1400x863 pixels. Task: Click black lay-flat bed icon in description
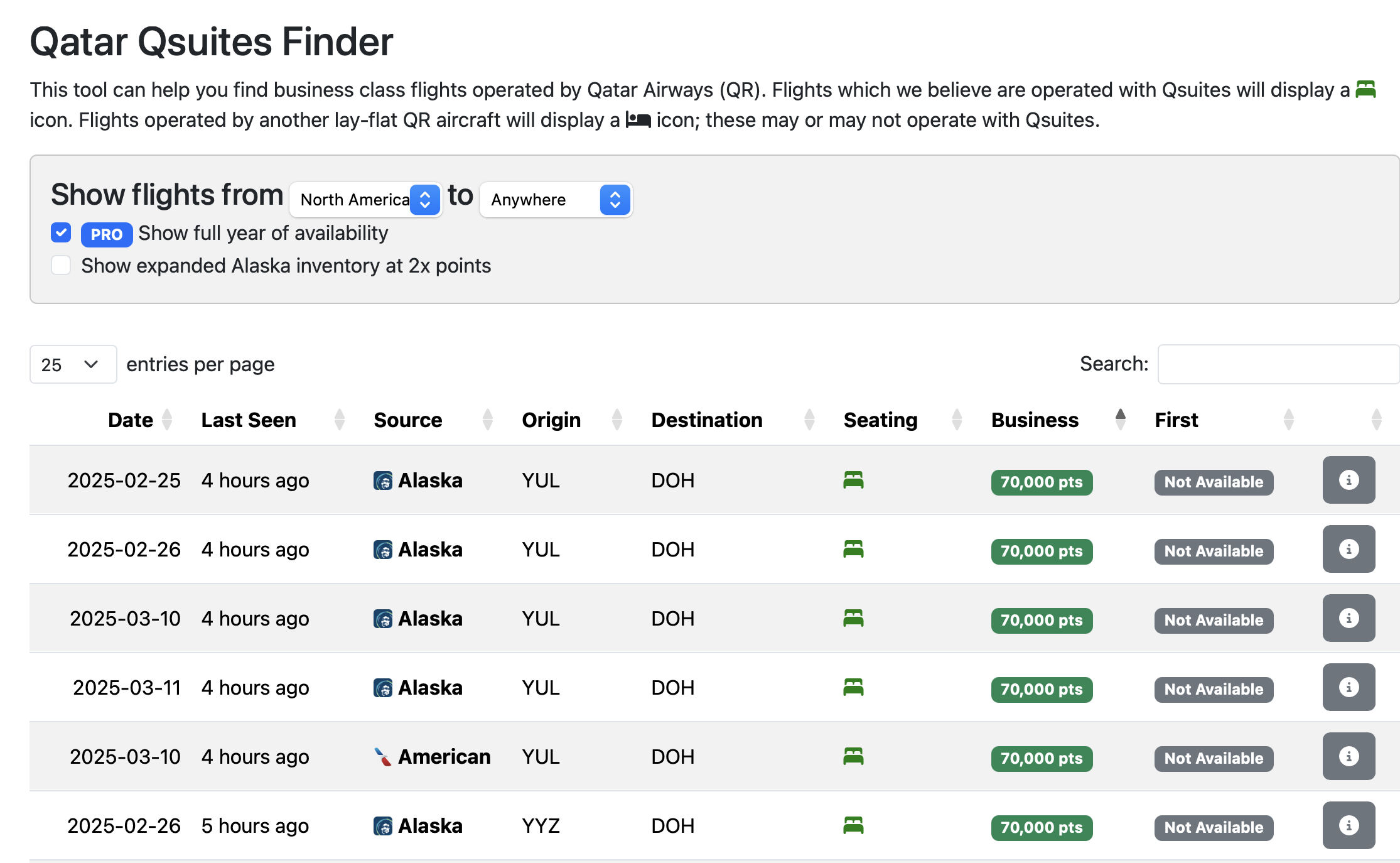point(638,119)
